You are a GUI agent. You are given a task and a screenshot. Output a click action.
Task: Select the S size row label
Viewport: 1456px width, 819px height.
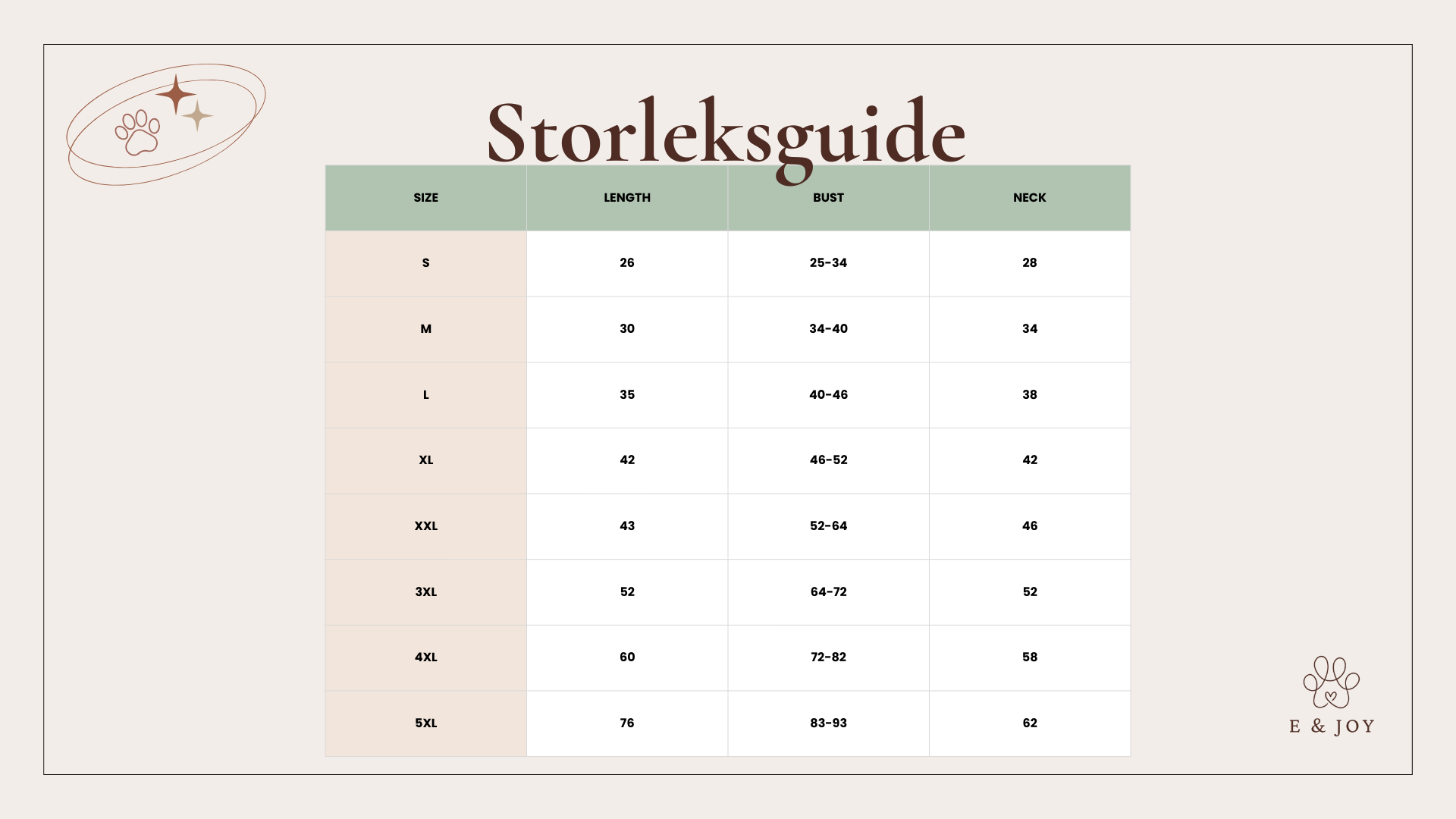click(425, 263)
